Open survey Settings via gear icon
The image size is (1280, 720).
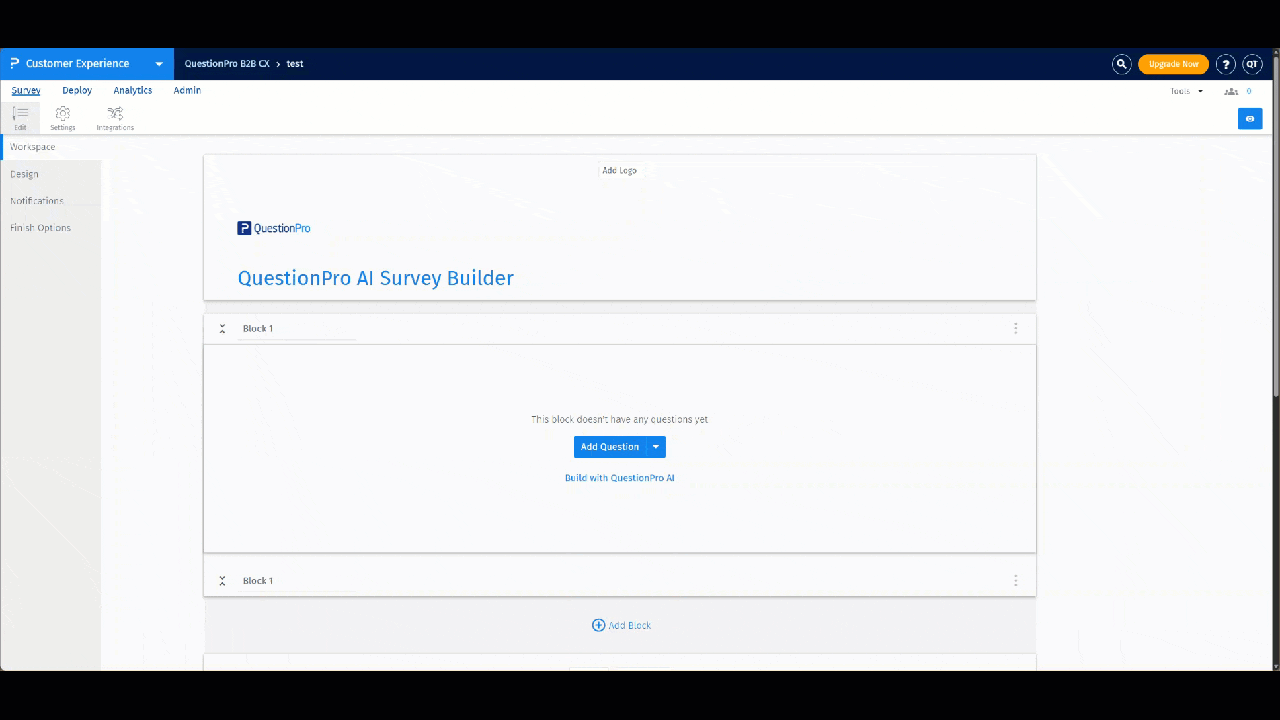[62, 115]
